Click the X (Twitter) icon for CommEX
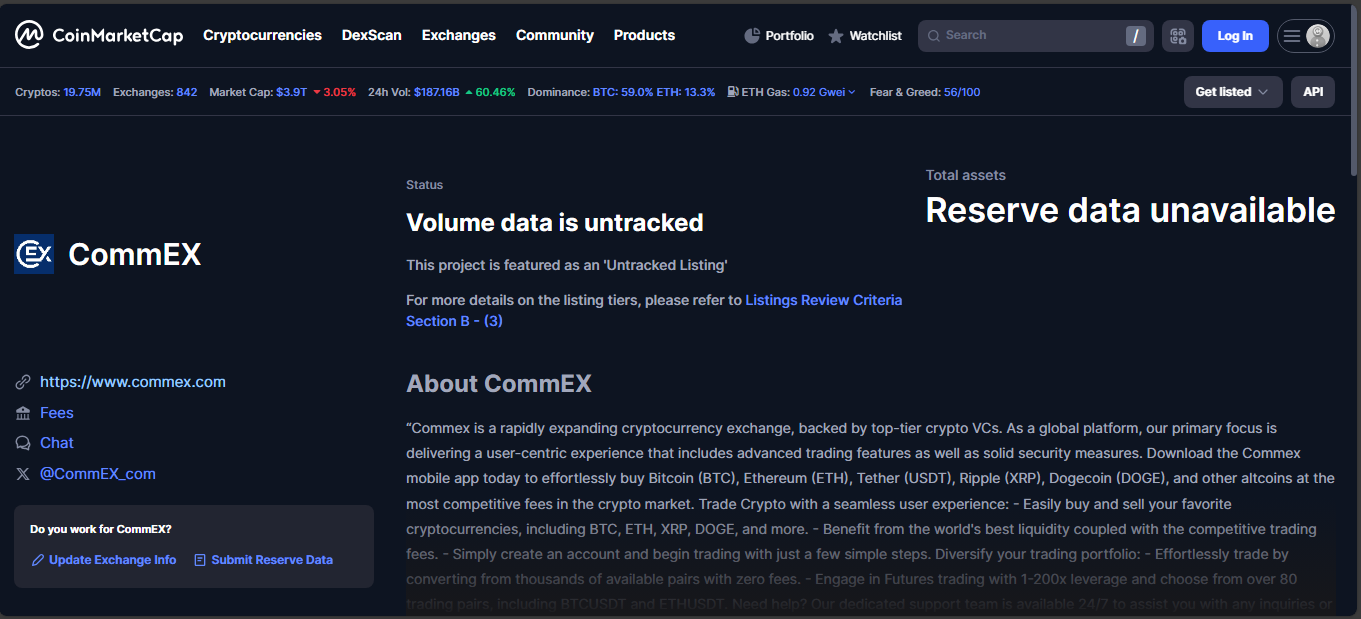The width and height of the screenshot is (1361, 619). 23,474
